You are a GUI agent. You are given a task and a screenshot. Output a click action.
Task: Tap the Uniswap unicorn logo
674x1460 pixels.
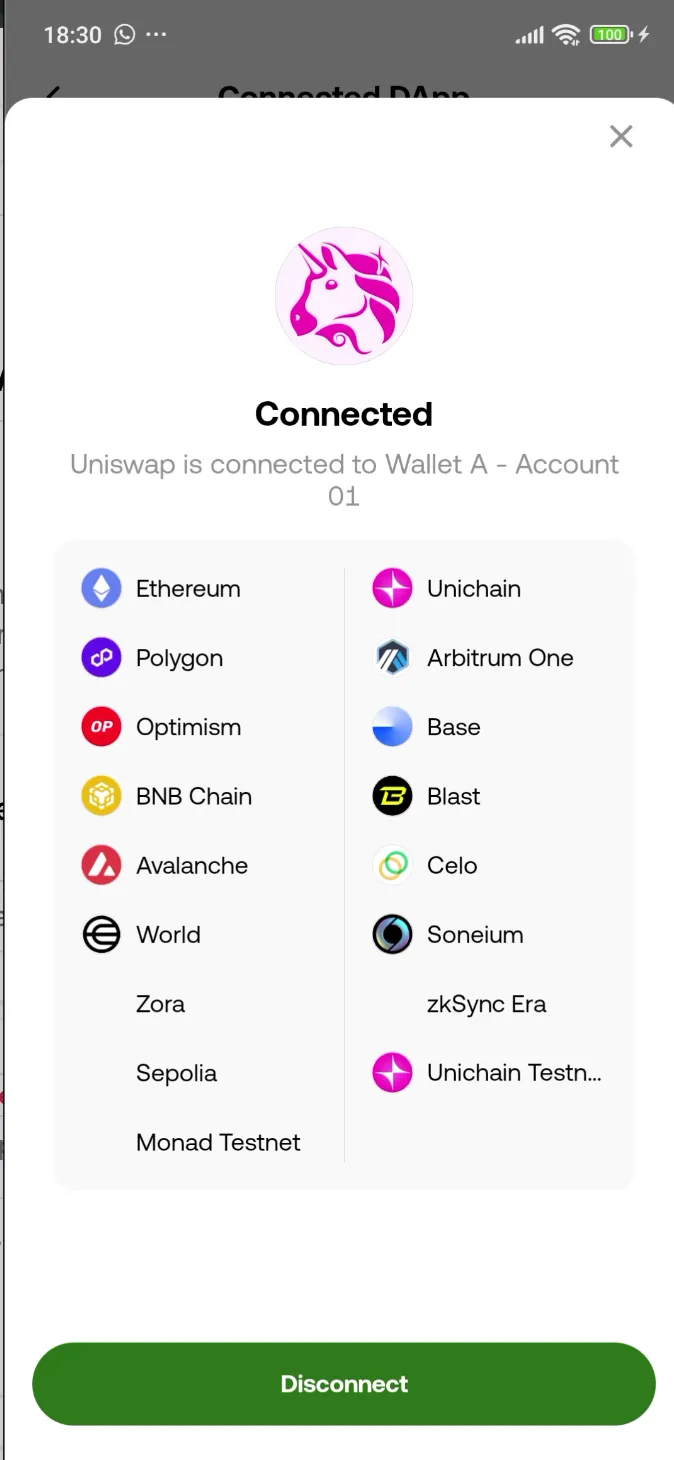(x=344, y=295)
